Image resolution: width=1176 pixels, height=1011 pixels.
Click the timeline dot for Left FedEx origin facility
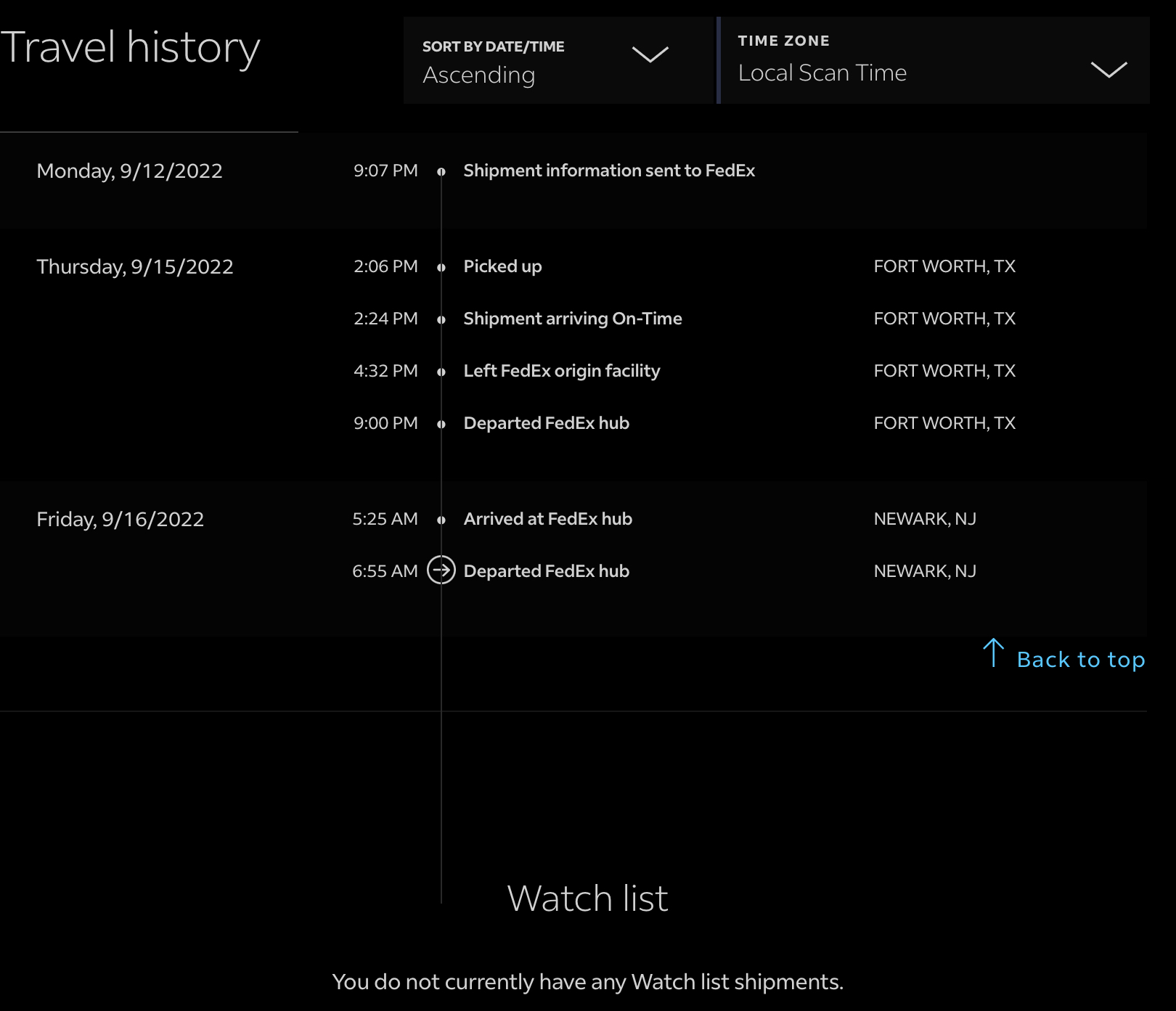(x=441, y=372)
